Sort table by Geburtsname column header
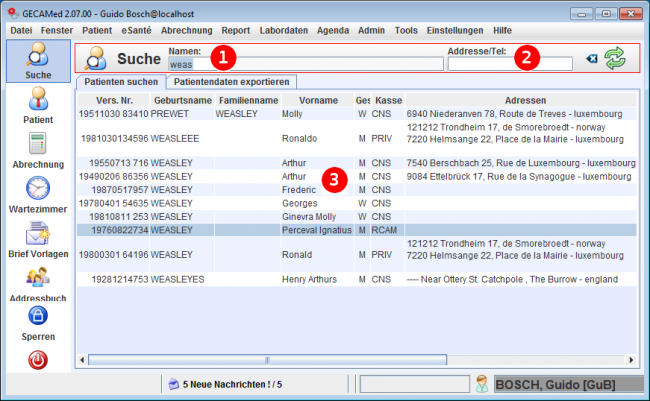This screenshot has height=401, width=650. (x=182, y=100)
